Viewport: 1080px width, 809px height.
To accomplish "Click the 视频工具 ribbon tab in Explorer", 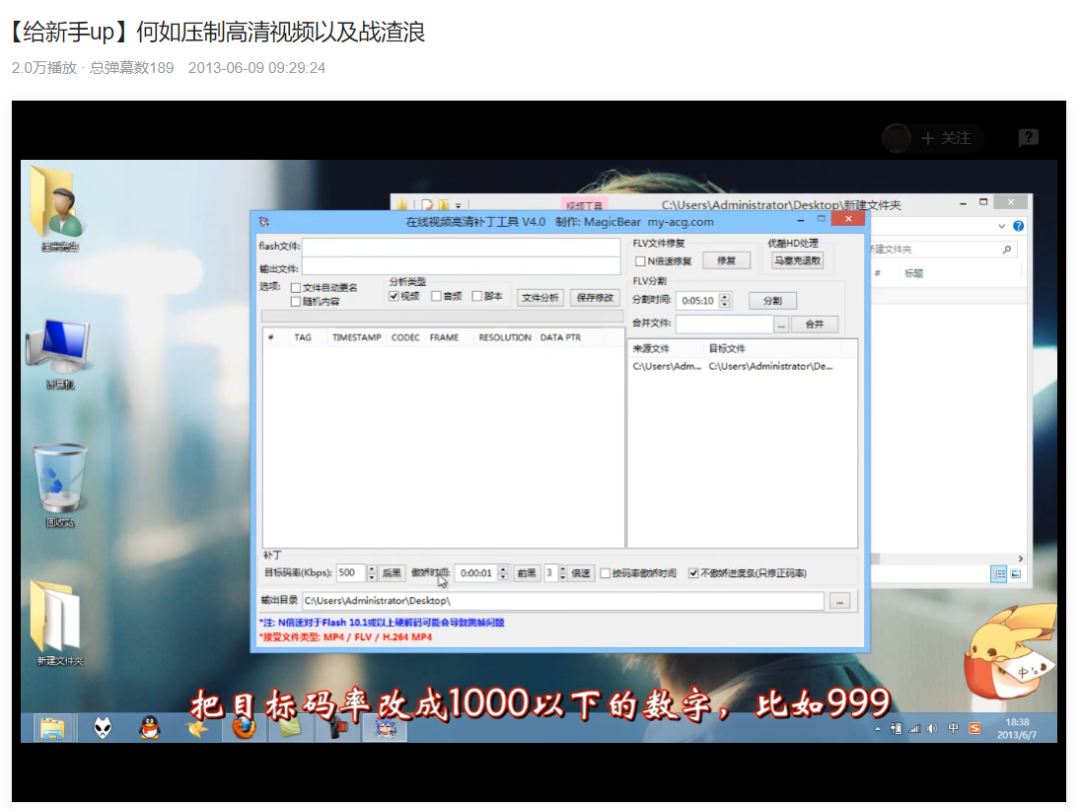I will point(584,204).
